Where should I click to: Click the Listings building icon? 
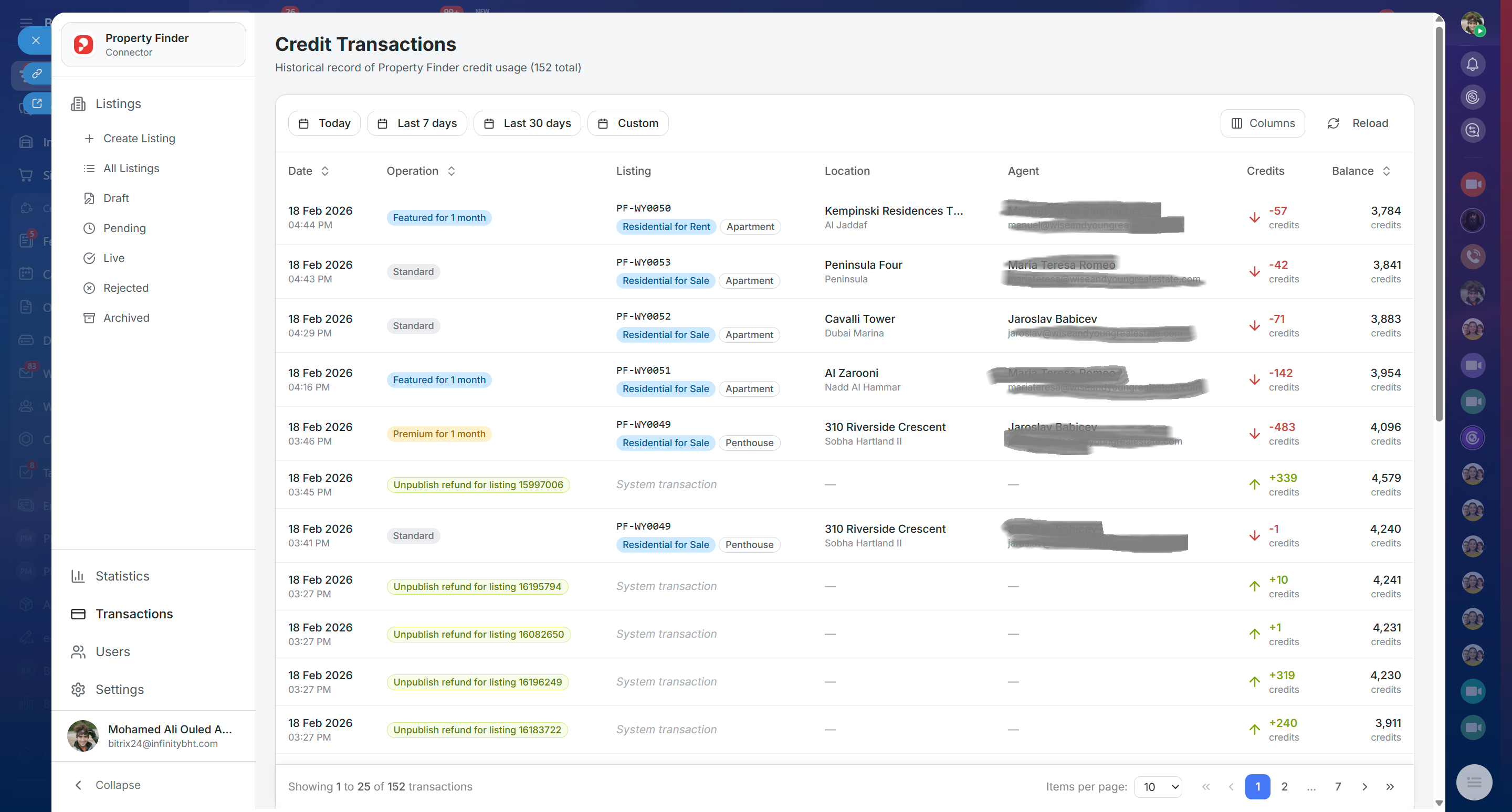pyautogui.click(x=78, y=104)
